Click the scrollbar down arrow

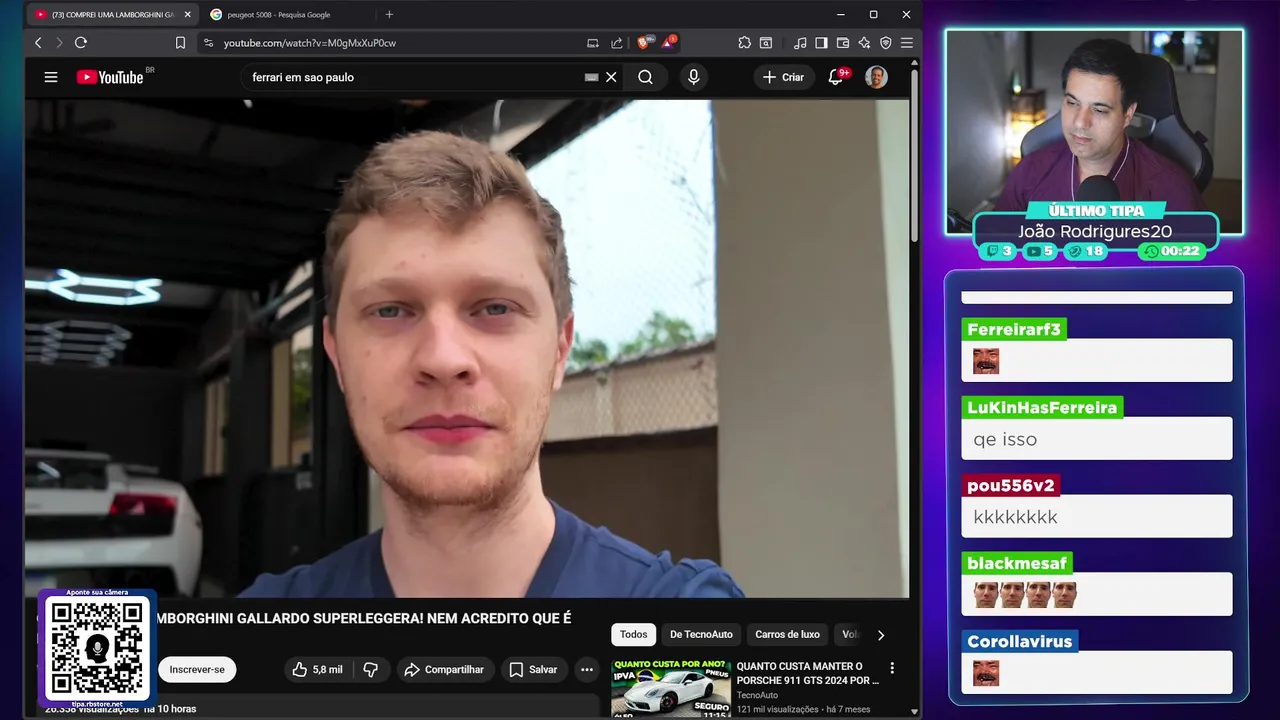pyautogui.click(x=914, y=711)
